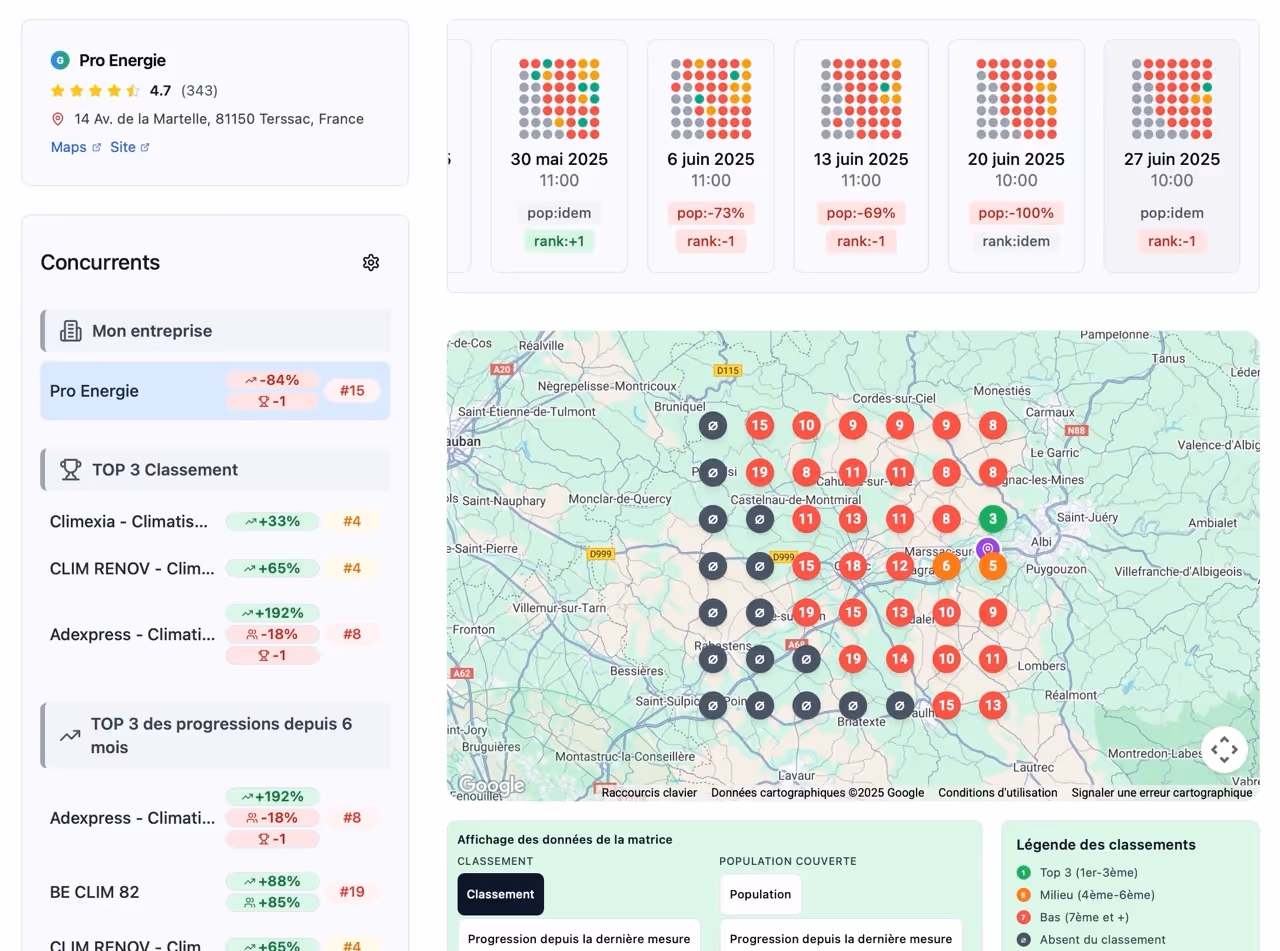Open the 30 mai 2025 measurement card

pyautogui.click(x=559, y=156)
